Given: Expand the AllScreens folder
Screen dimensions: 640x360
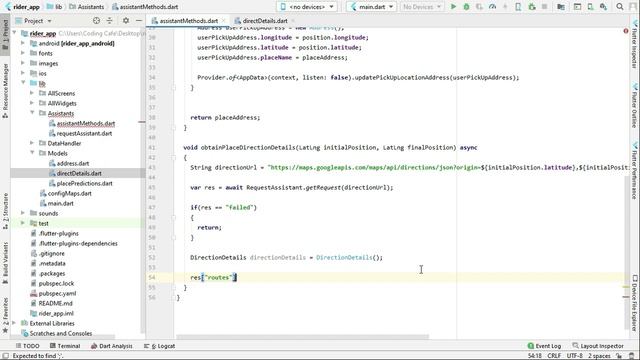Looking at the screenshot, I should 32,93.
